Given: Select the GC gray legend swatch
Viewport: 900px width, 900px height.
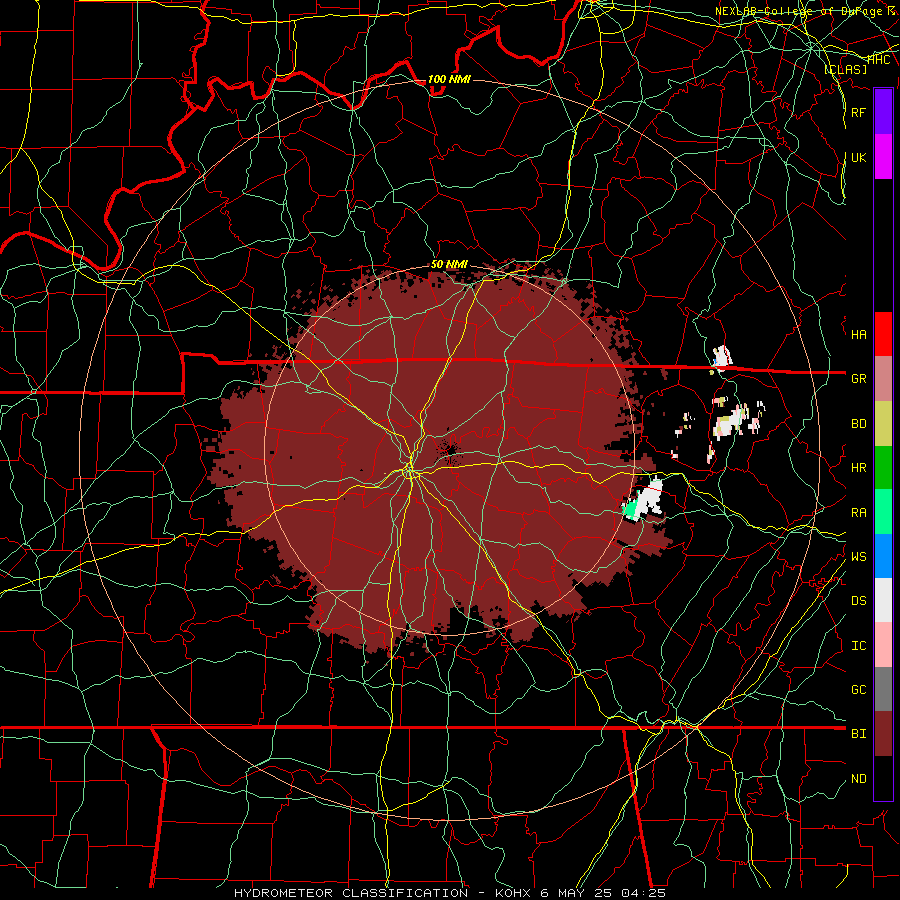Looking at the screenshot, I should click(883, 689).
